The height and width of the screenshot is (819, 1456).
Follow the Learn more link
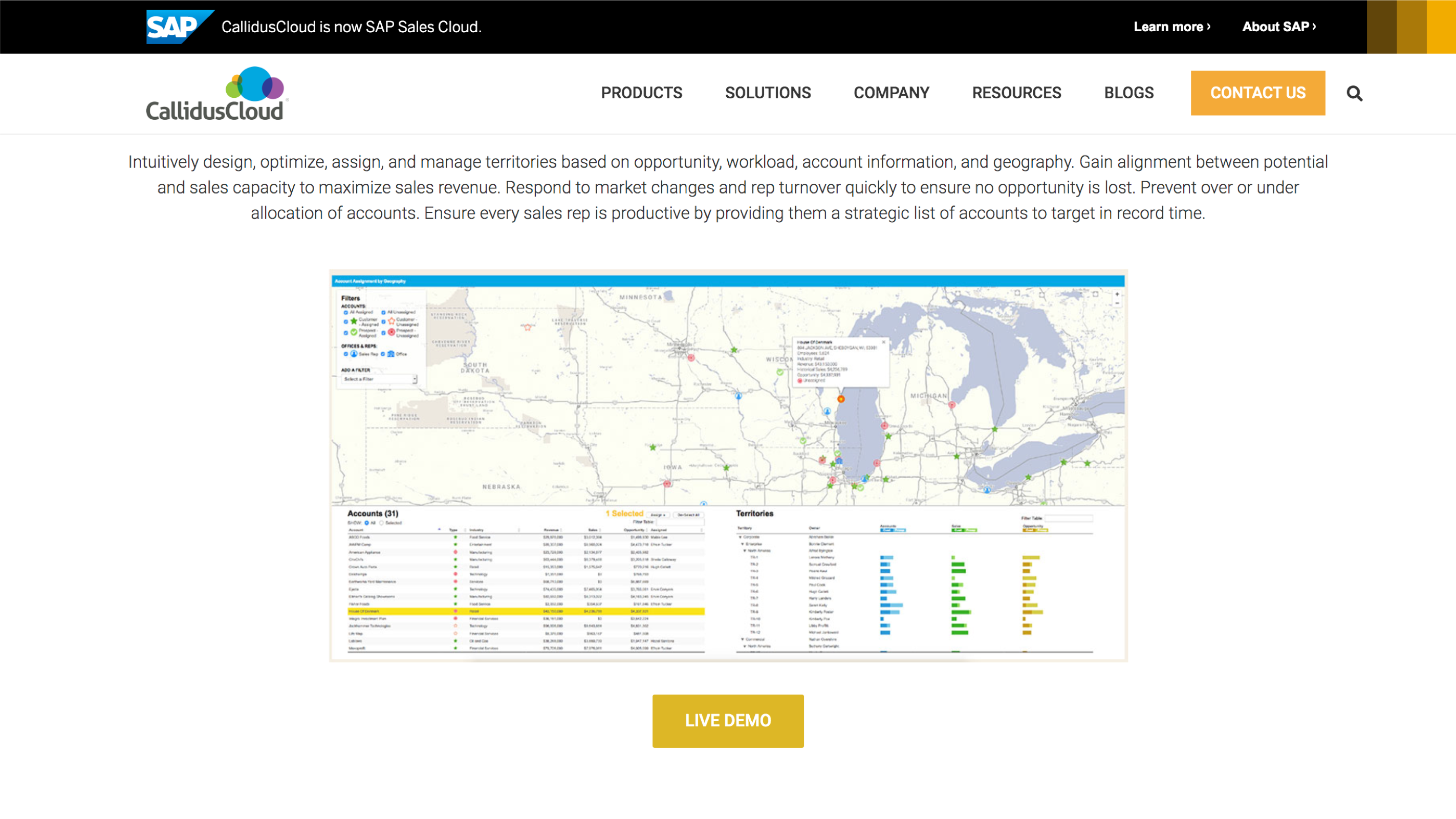click(x=1171, y=27)
